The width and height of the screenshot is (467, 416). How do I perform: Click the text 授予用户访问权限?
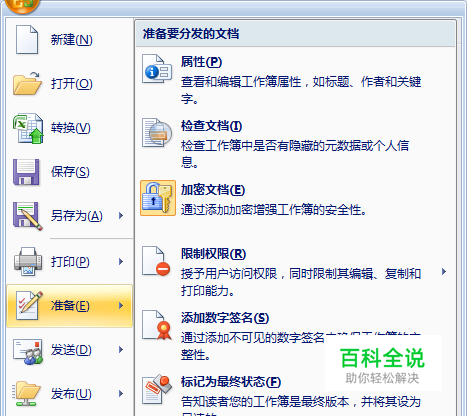click(x=229, y=274)
